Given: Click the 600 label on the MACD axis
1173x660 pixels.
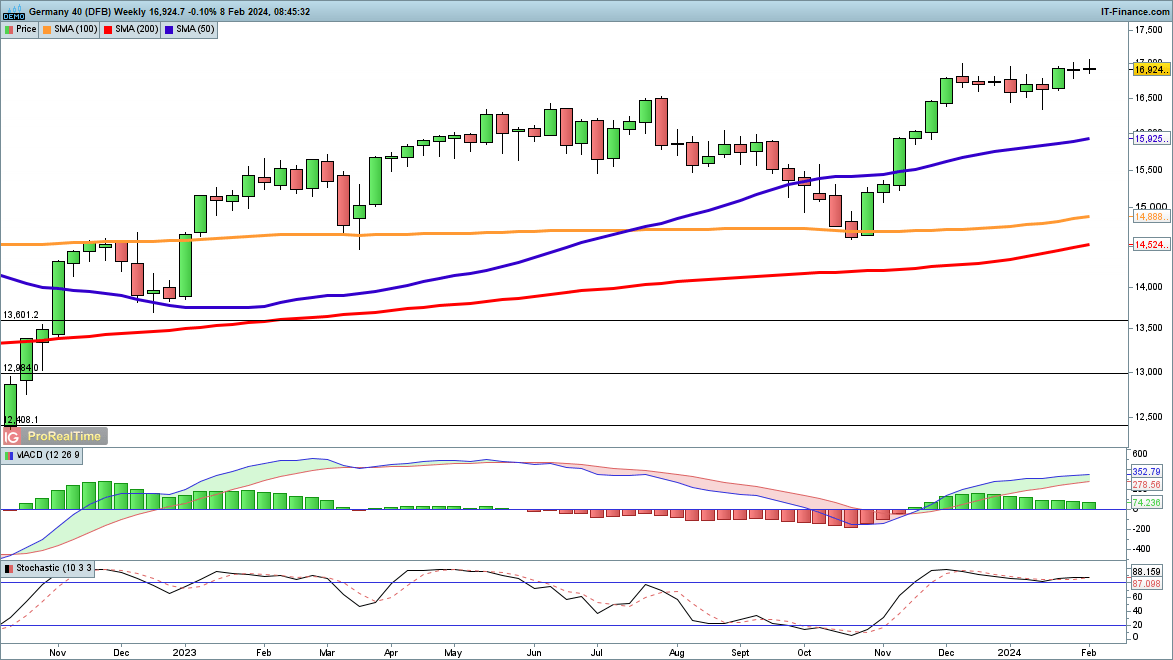Looking at the screenshot, I should tap(1140, 453).
